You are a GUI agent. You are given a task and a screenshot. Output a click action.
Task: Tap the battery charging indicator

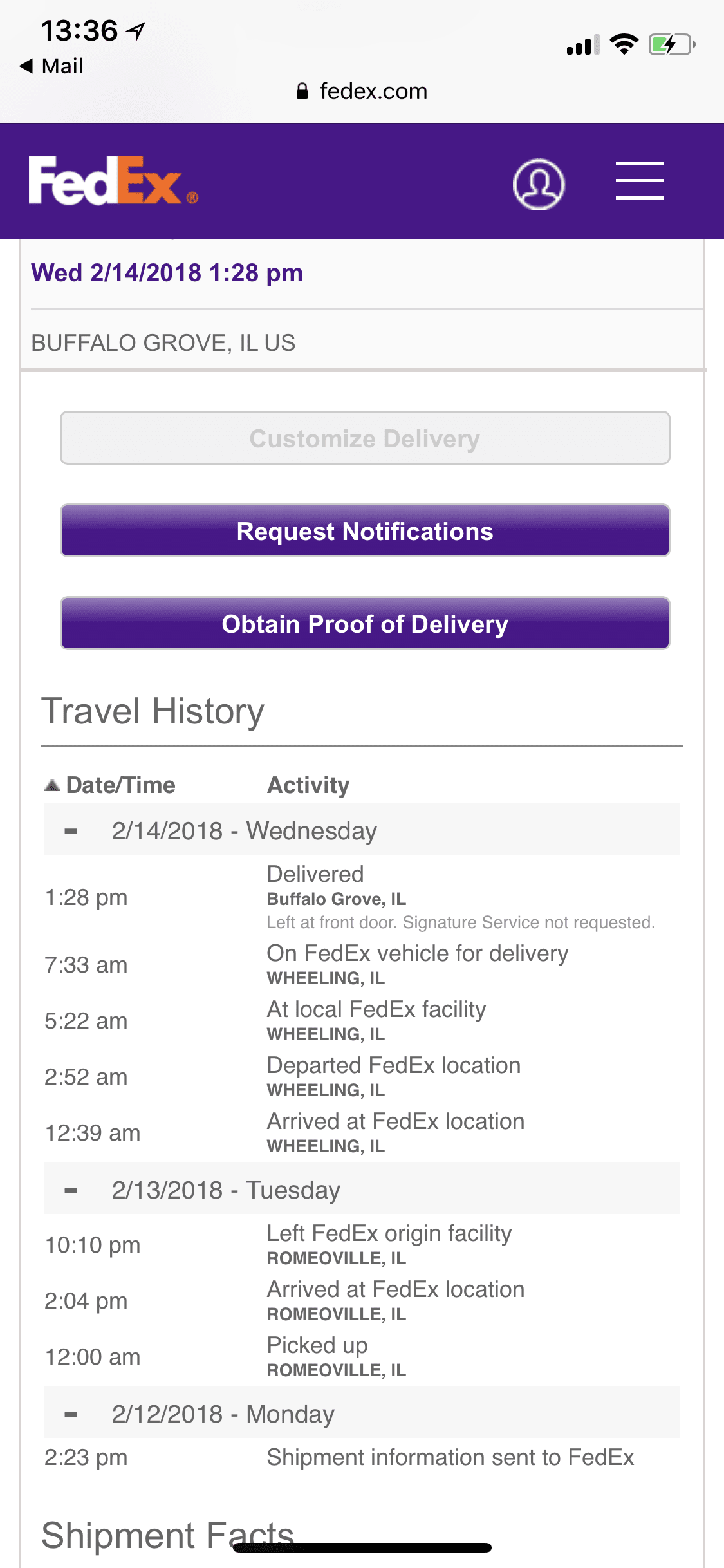671,45
